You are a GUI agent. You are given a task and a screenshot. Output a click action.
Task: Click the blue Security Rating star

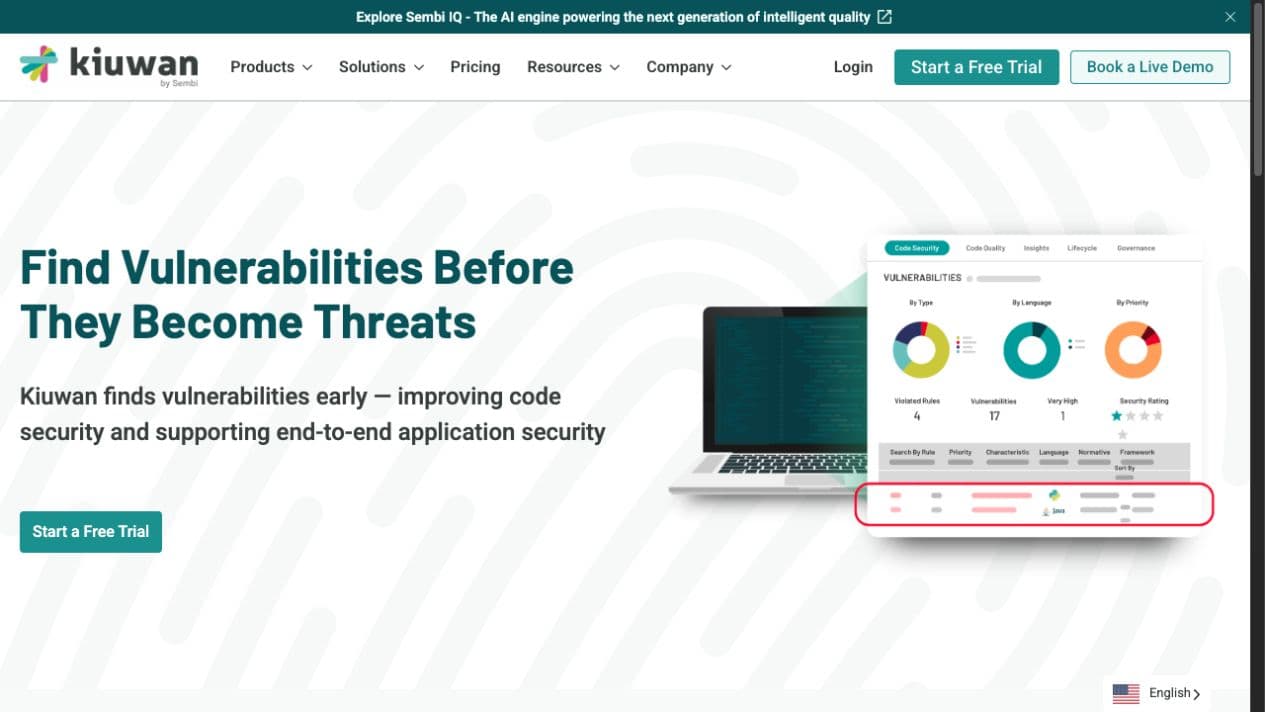tap(1117, 416)
